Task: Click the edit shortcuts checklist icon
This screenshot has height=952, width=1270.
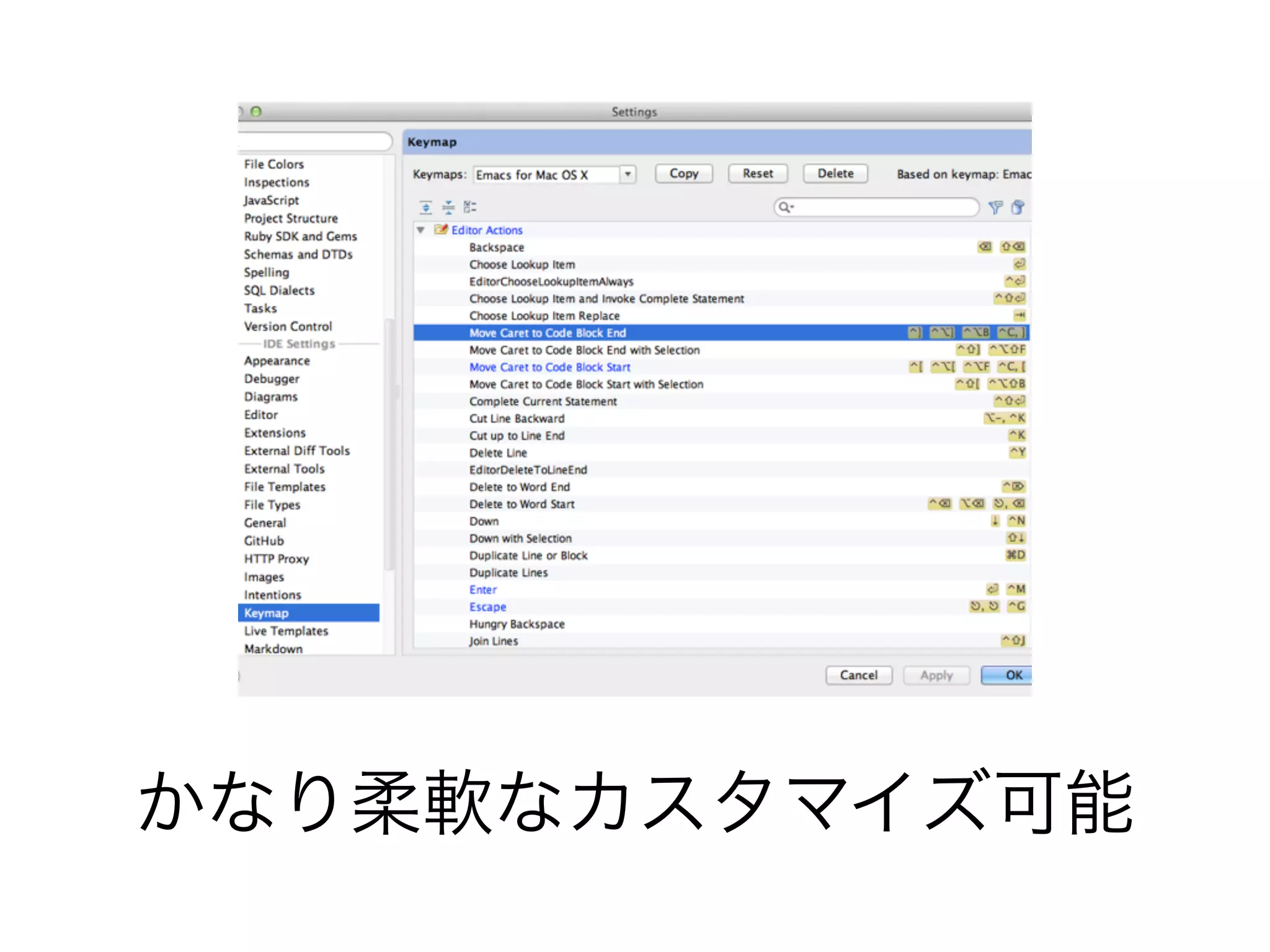Action: (x=470, y=207)
